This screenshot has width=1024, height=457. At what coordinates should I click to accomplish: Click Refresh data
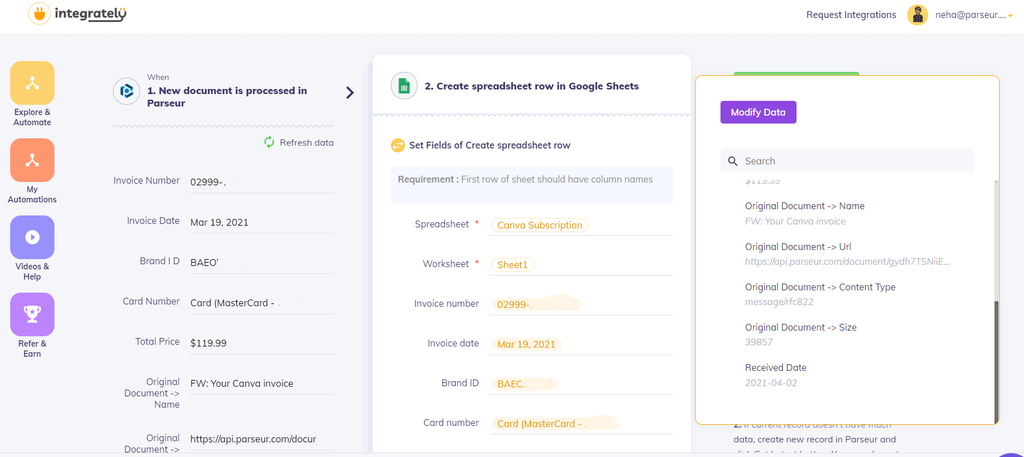[298, 142]
